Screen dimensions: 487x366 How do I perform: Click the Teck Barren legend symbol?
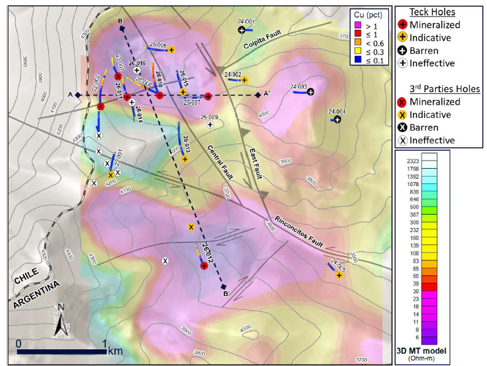[403, 51]
